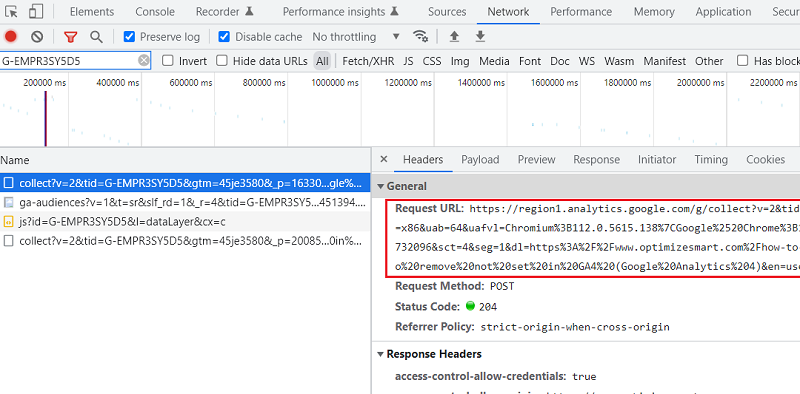Toggle the Disable cache checkbox
Screen dimensions: 800x394
click(224, 37)
